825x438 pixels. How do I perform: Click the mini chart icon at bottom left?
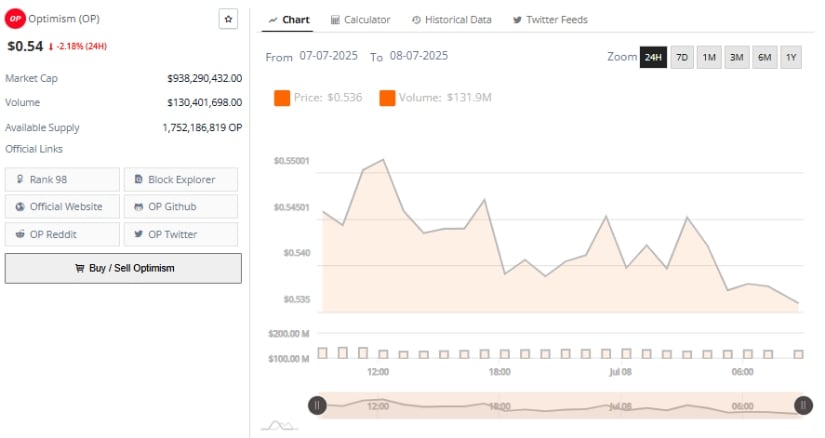coord(279,425)
